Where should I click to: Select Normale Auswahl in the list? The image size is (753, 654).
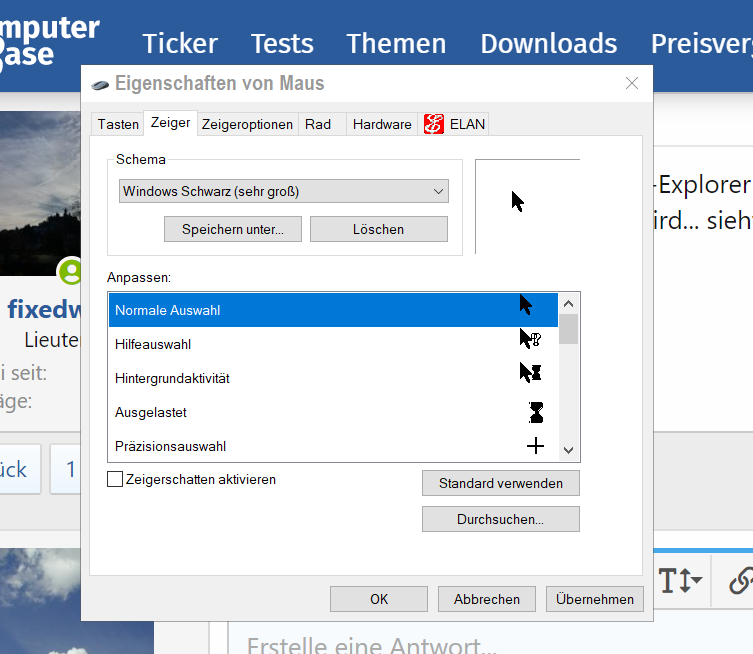tap(333, 310)
